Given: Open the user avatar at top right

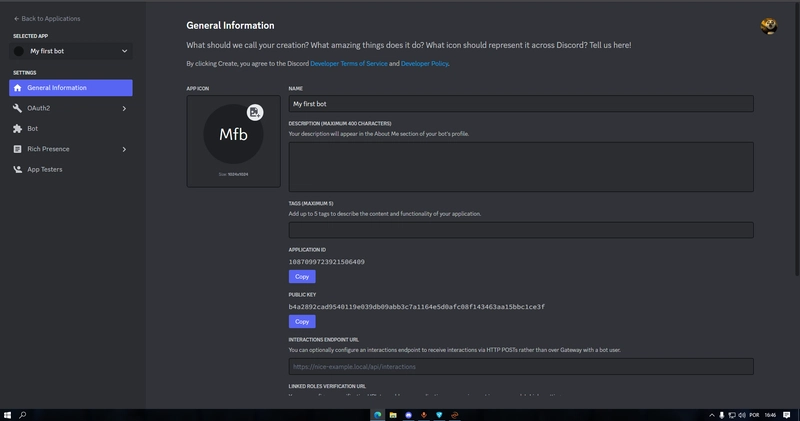Looking at the screenshot, I should 769,26.
